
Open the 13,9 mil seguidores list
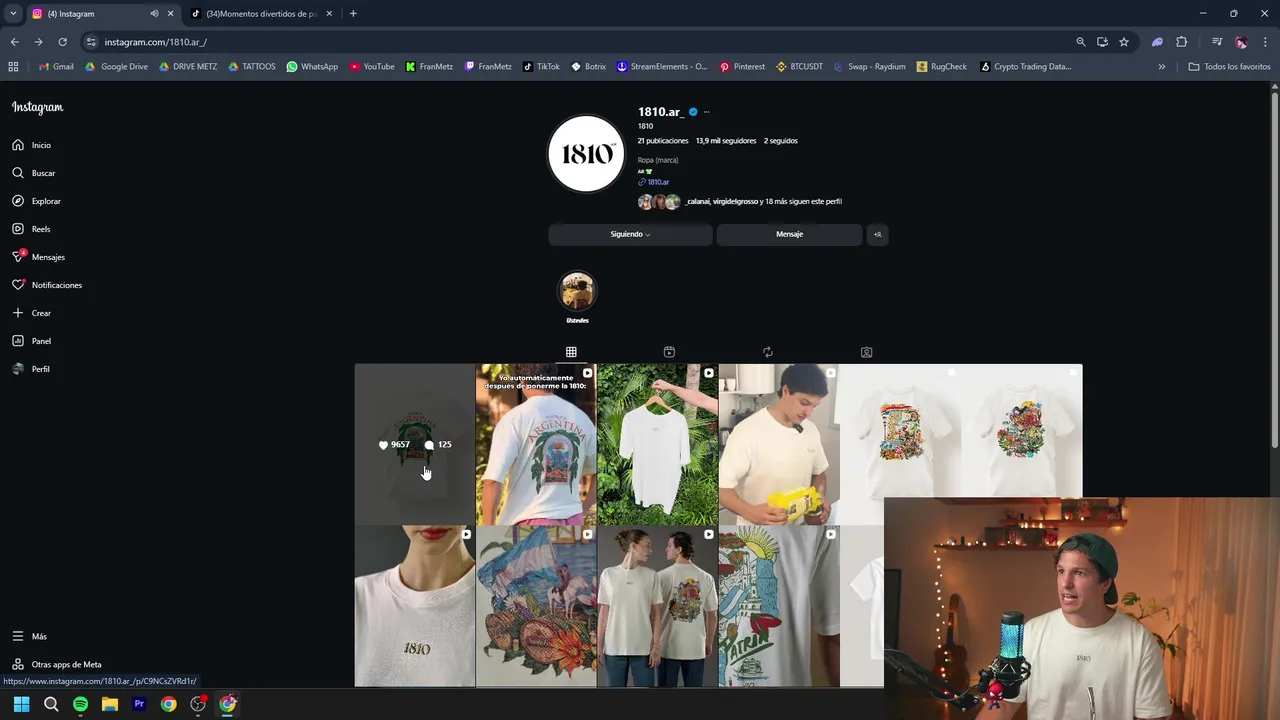click(726, 141)
